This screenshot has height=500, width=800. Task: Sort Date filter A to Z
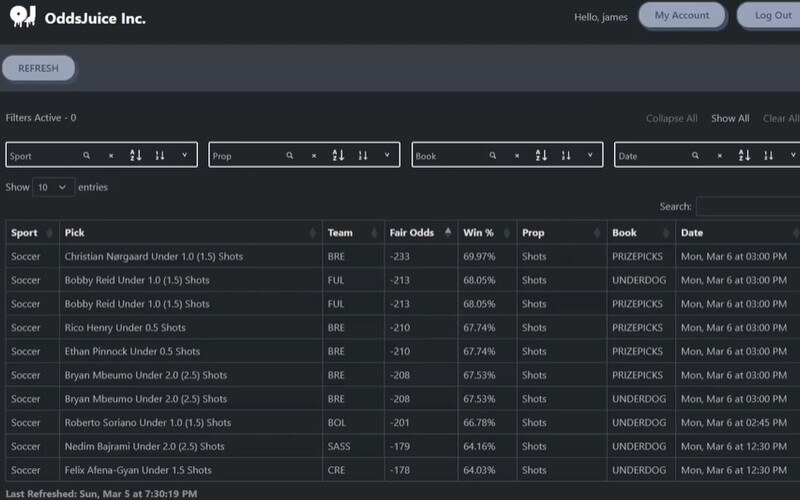pos(744,155)
